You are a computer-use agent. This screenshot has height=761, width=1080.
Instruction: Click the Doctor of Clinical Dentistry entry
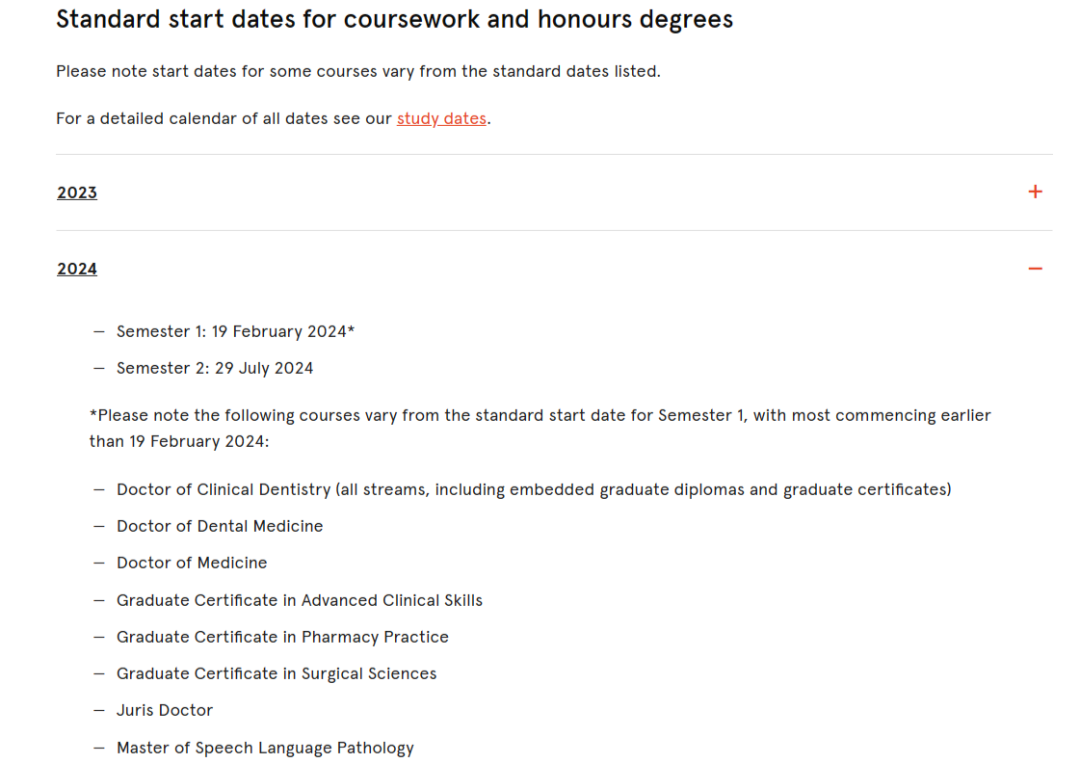[x=534, y=490]
